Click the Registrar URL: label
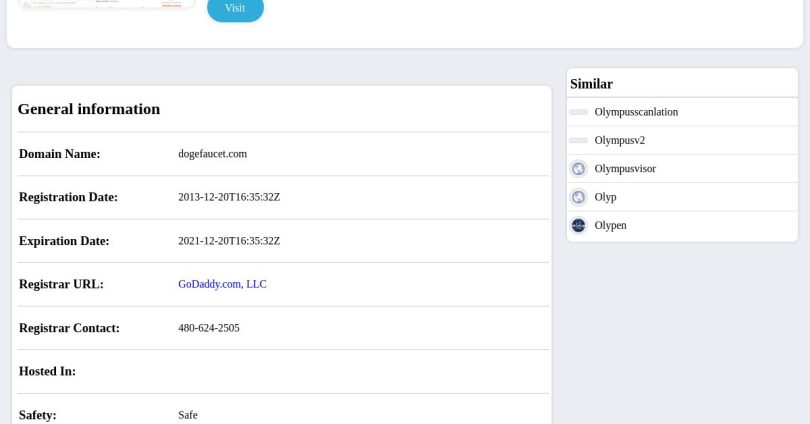 click(x=61, y=284)
